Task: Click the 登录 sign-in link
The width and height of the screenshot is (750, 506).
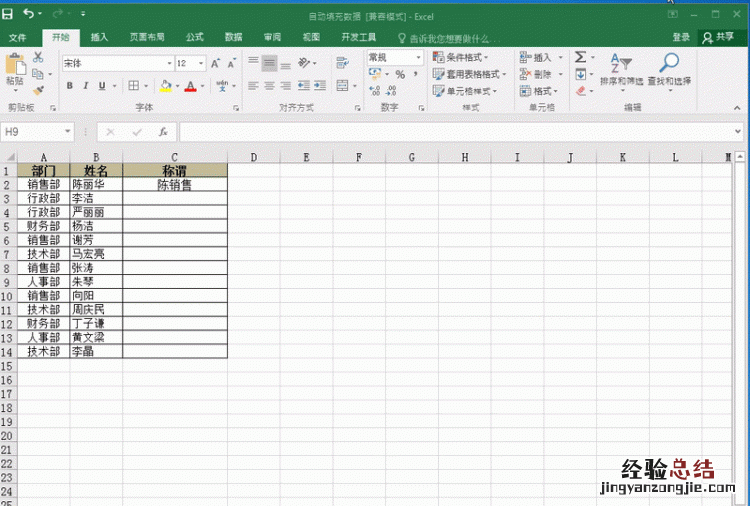Action: coord(681,37)
